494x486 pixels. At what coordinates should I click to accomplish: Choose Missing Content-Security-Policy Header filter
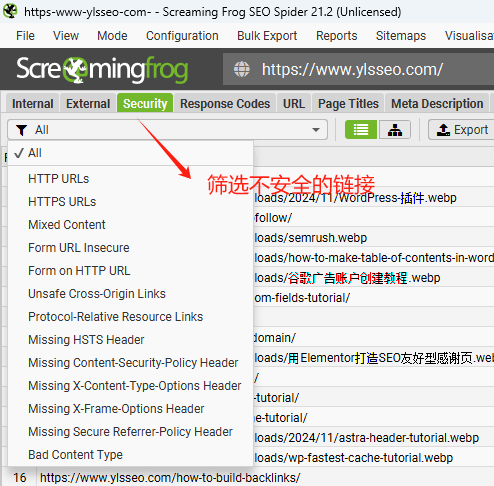coord(130,363)
